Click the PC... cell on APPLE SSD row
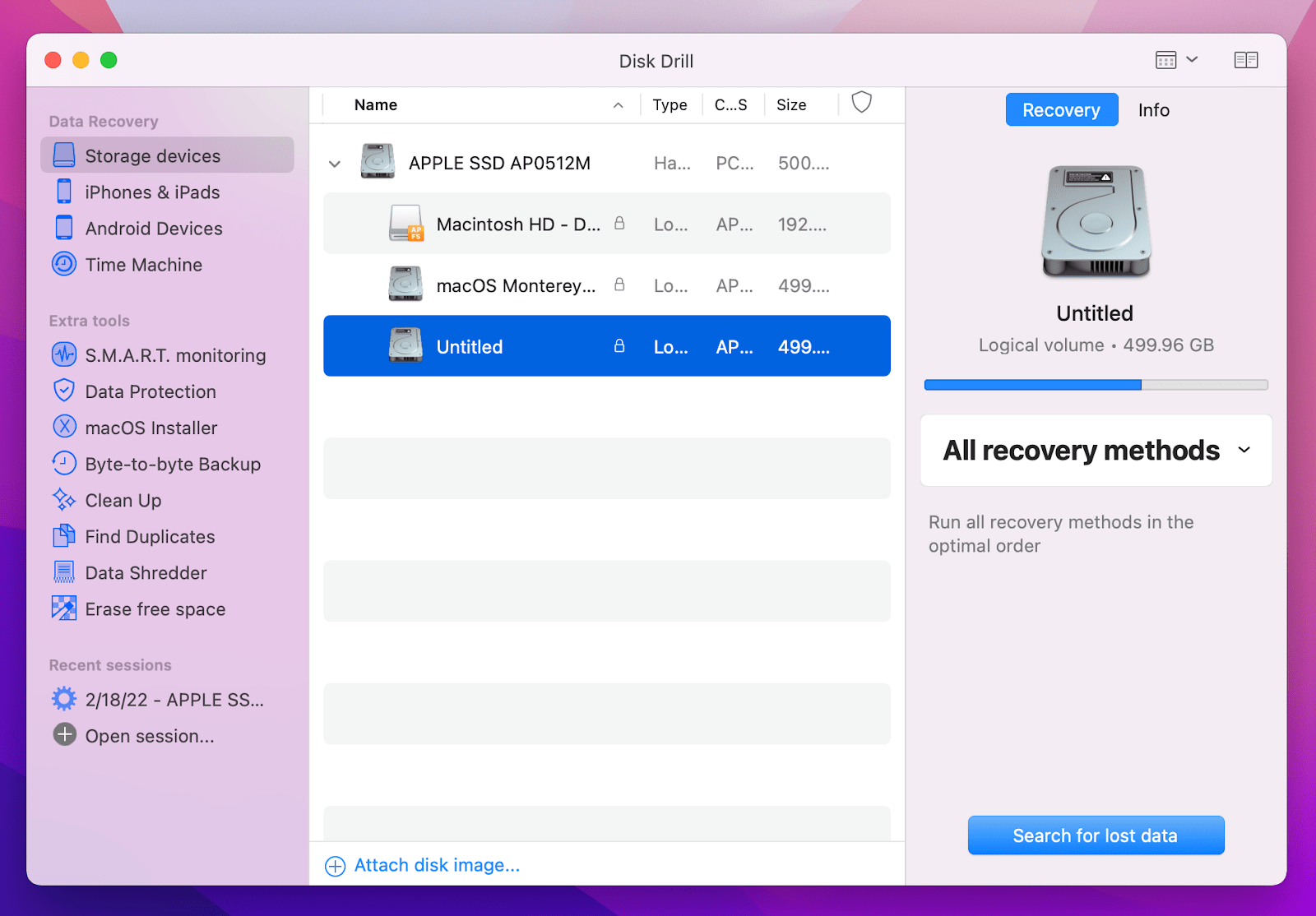This screenshot has height=916, width=1316. [734, 163]
